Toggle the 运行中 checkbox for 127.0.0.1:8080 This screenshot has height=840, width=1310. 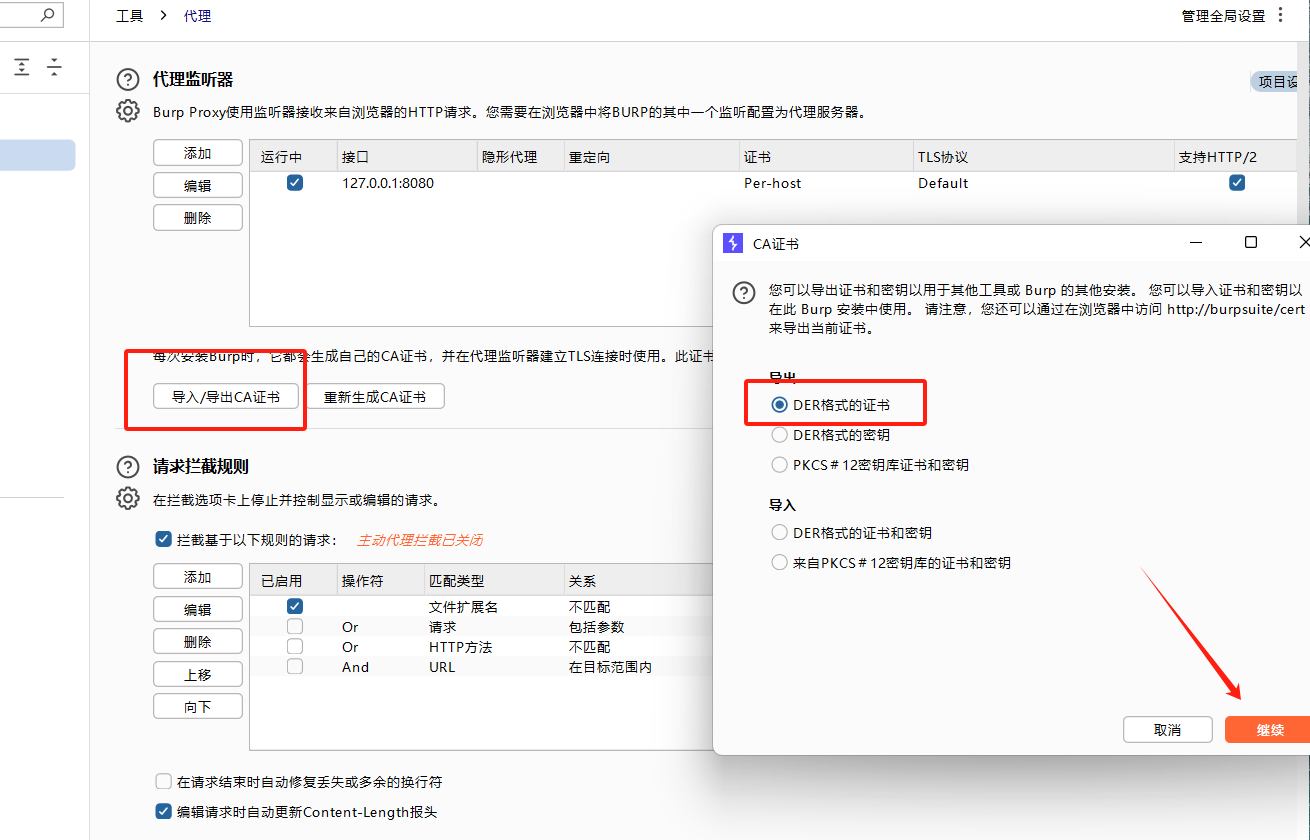[295, 183]
